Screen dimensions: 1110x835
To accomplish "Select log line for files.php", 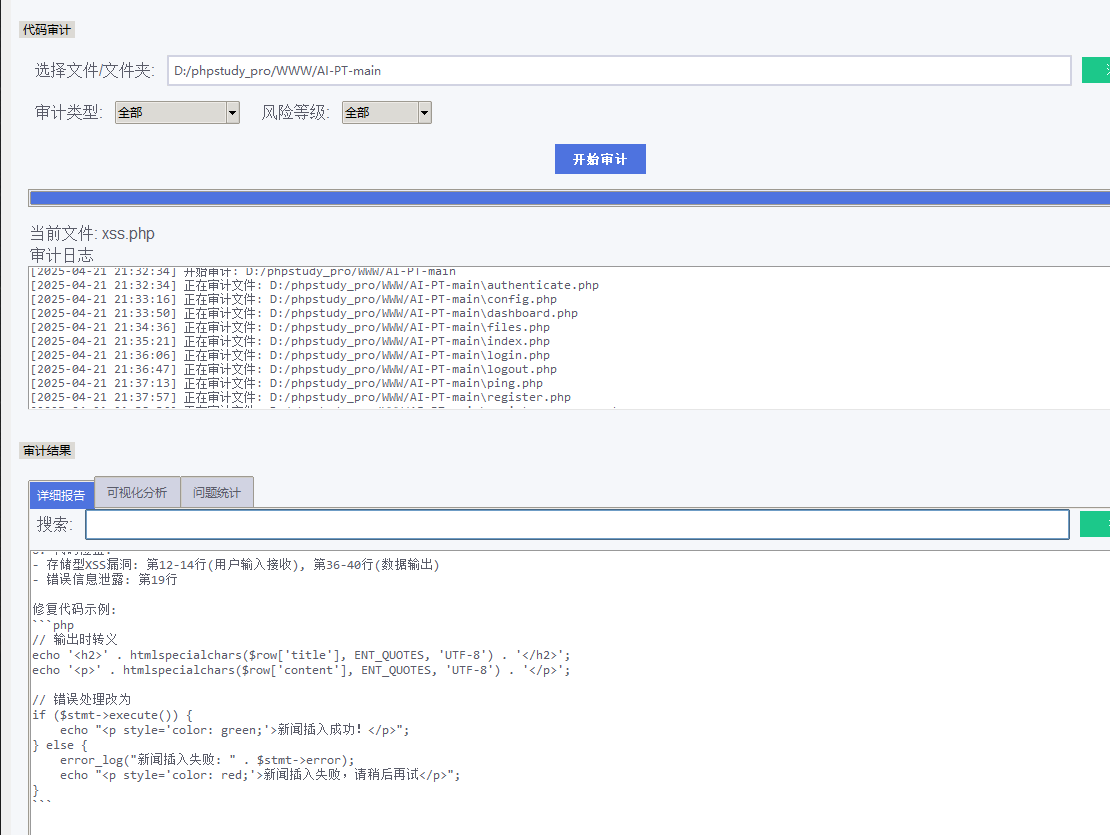I will coord(290,328).
